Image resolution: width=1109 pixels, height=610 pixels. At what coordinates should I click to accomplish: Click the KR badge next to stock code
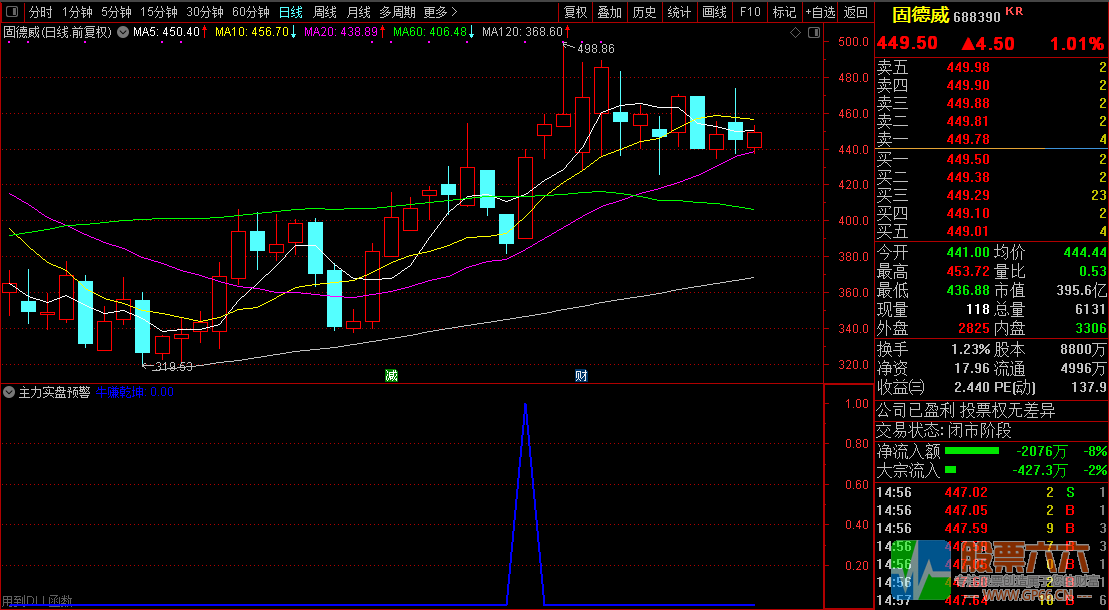(1014, 11)
